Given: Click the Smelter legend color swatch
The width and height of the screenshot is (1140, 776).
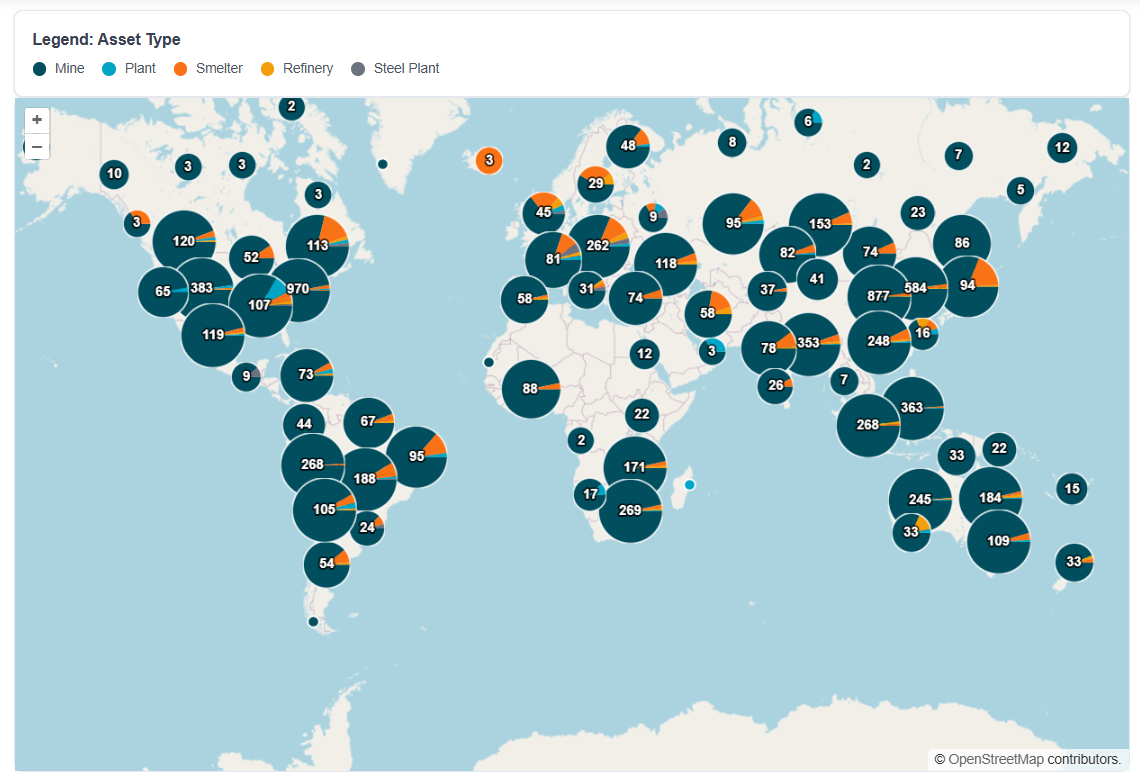Looking at the screenshot, I should [180, 68].
